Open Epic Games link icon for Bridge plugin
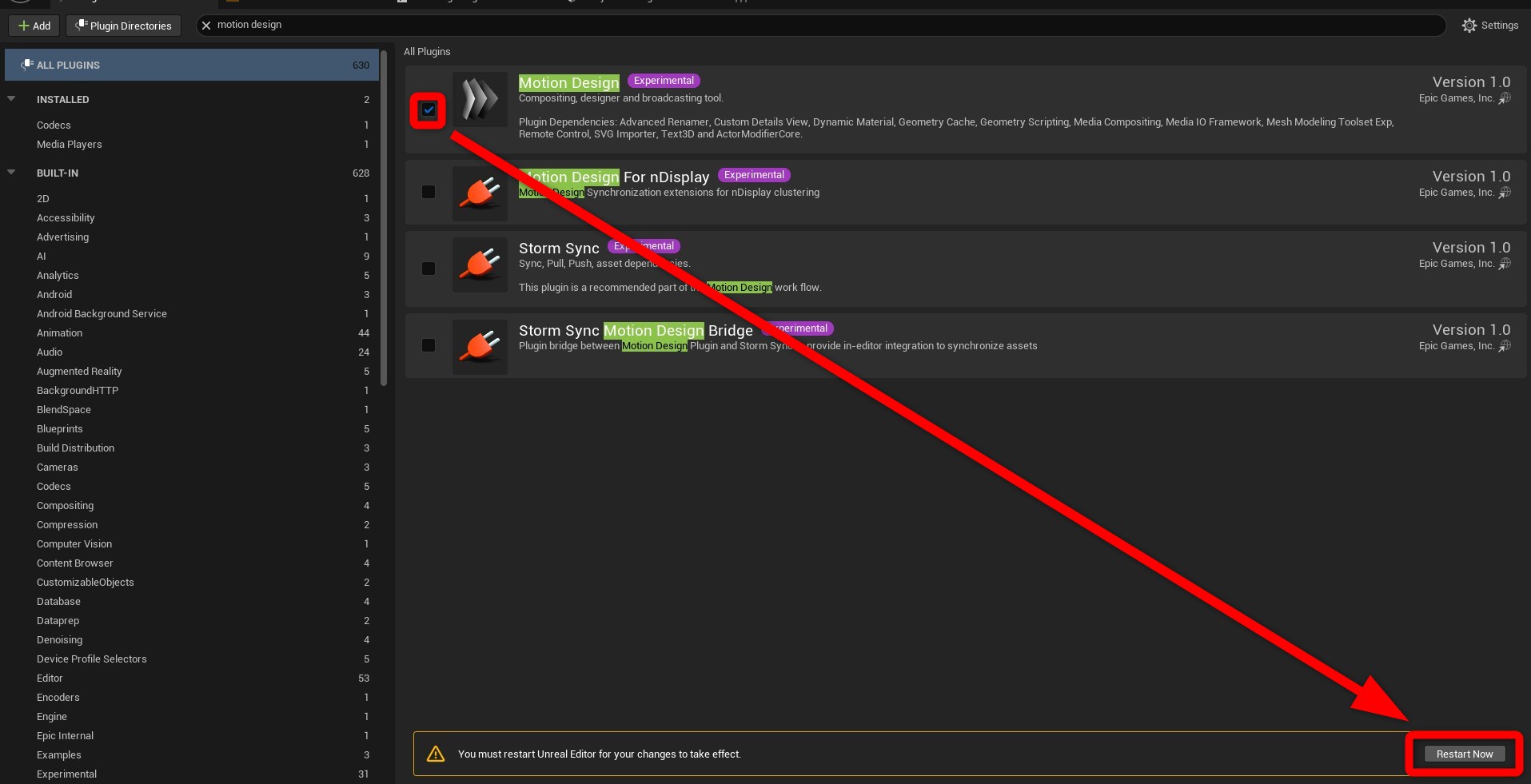Screen dimensions: 1531x784 pyautogui.click(x=1505, y=346)
